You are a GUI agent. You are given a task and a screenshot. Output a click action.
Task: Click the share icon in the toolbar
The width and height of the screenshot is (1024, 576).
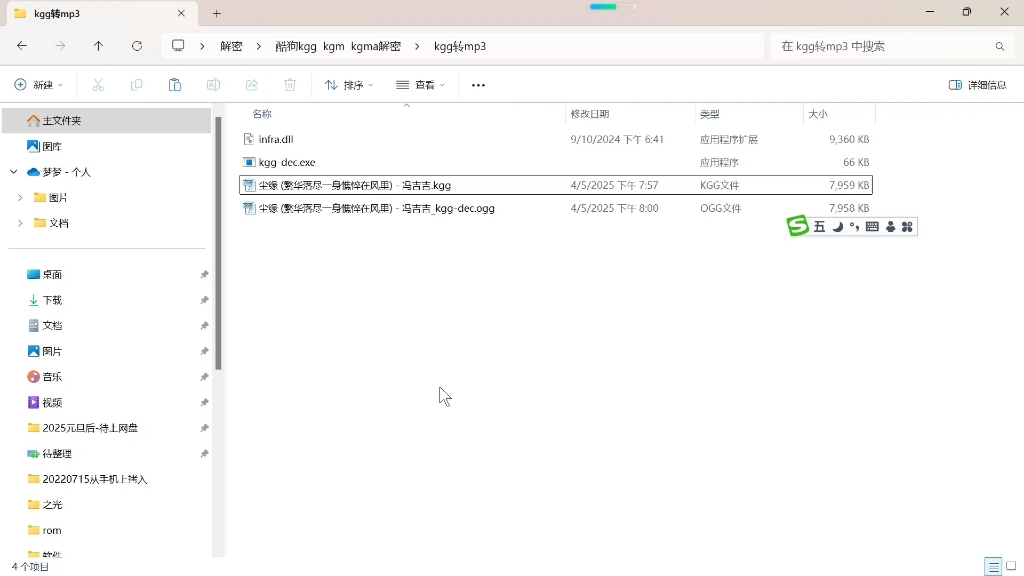pyautogui.click(x=251, y=85)
